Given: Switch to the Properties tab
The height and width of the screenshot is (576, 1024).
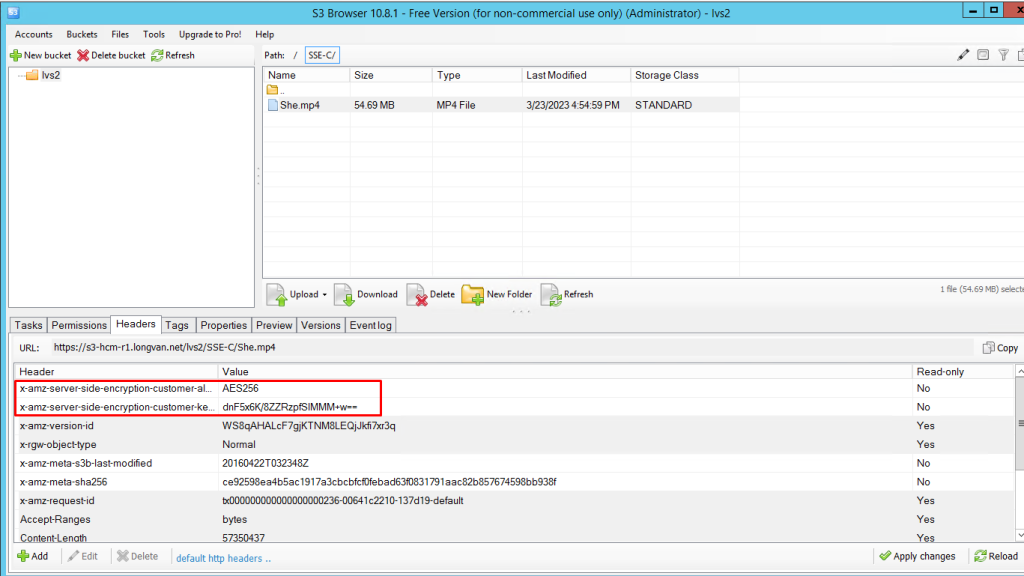Looking at the screenshot, I should (223, 325).
